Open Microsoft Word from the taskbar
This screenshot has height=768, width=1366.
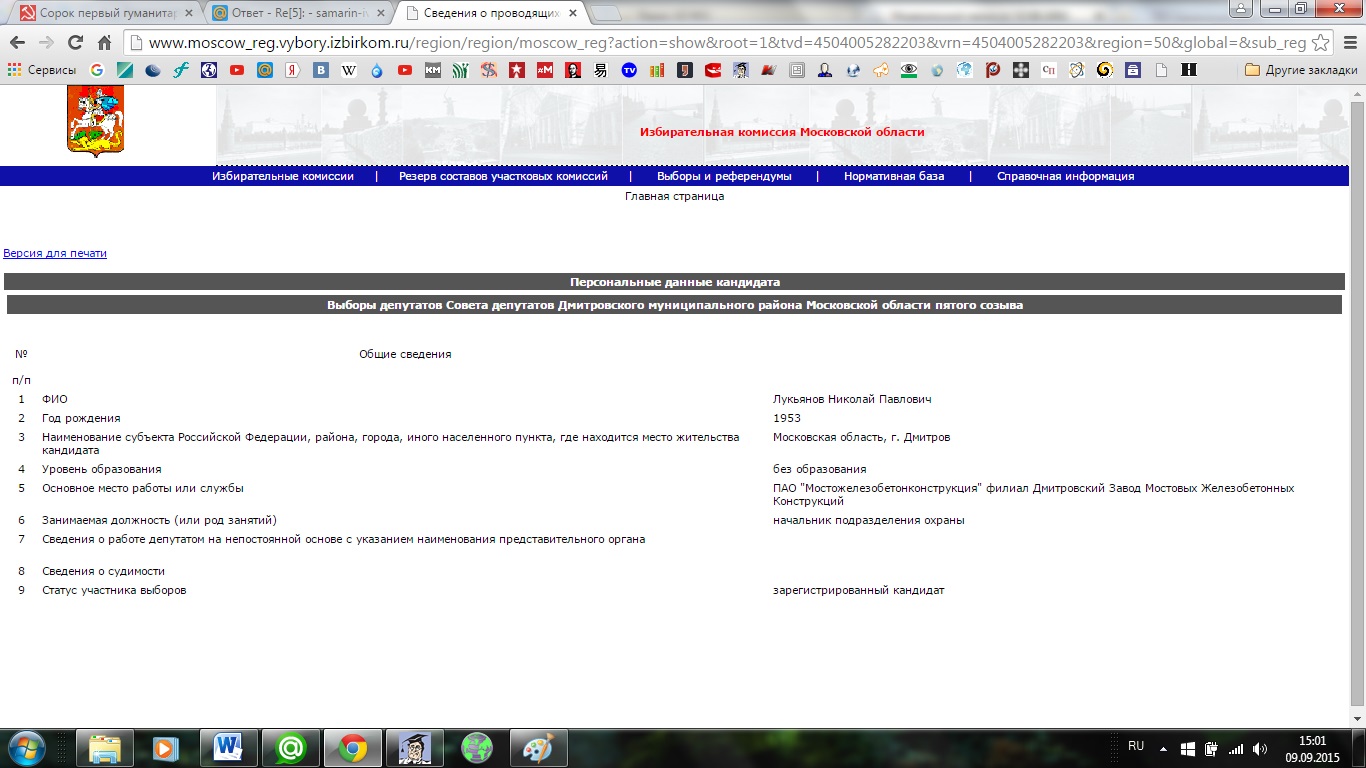tap(228, 748)
